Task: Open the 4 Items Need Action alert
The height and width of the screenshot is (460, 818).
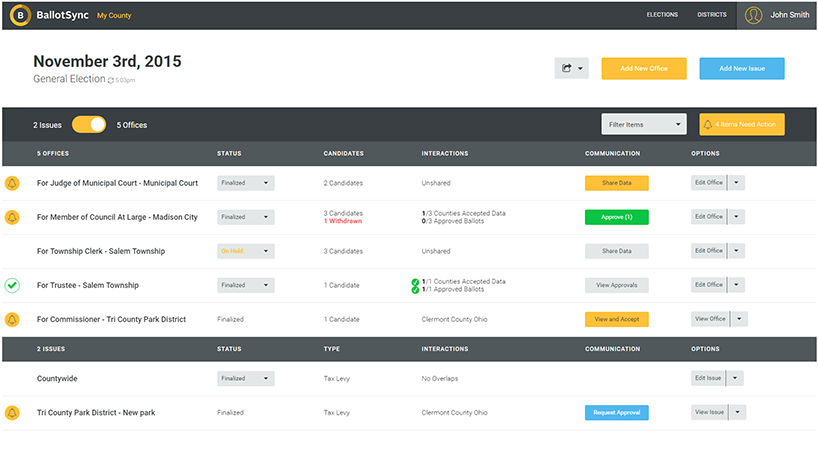Action: coord(741,124)
